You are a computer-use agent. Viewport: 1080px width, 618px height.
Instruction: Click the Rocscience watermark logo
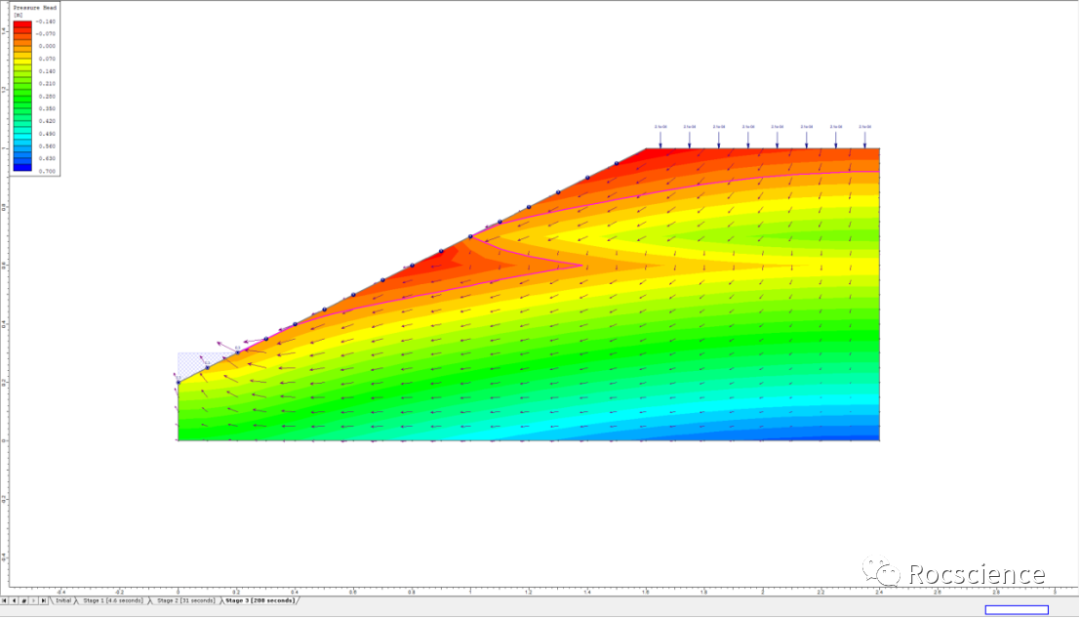tap(956, 573)
